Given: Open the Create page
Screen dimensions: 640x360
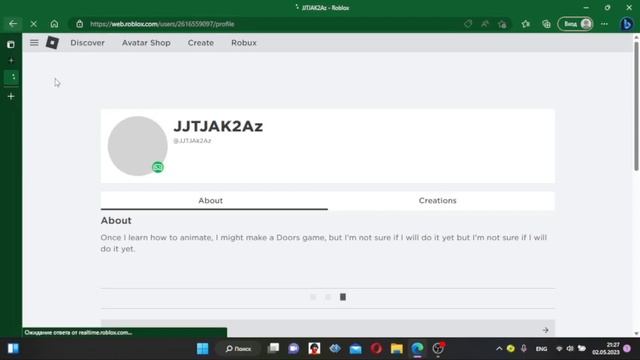Looking at the screenshot, I should [x=201, y=43].
